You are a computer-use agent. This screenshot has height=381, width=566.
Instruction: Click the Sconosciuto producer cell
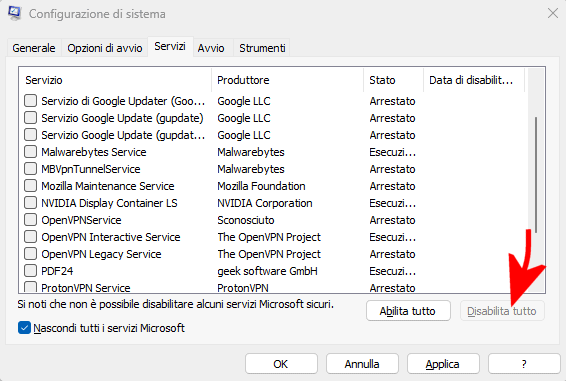(246, 220)
